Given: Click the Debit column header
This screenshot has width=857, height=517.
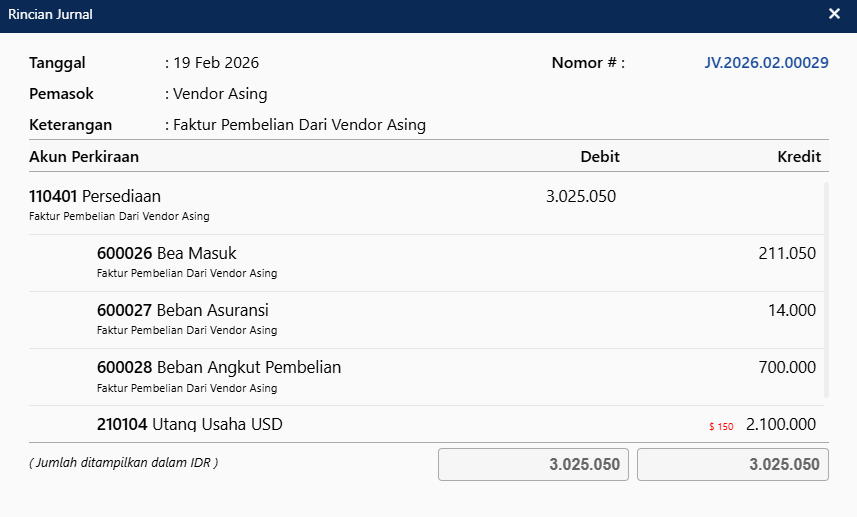Looking at the screenshot, I should click(600, 157).
